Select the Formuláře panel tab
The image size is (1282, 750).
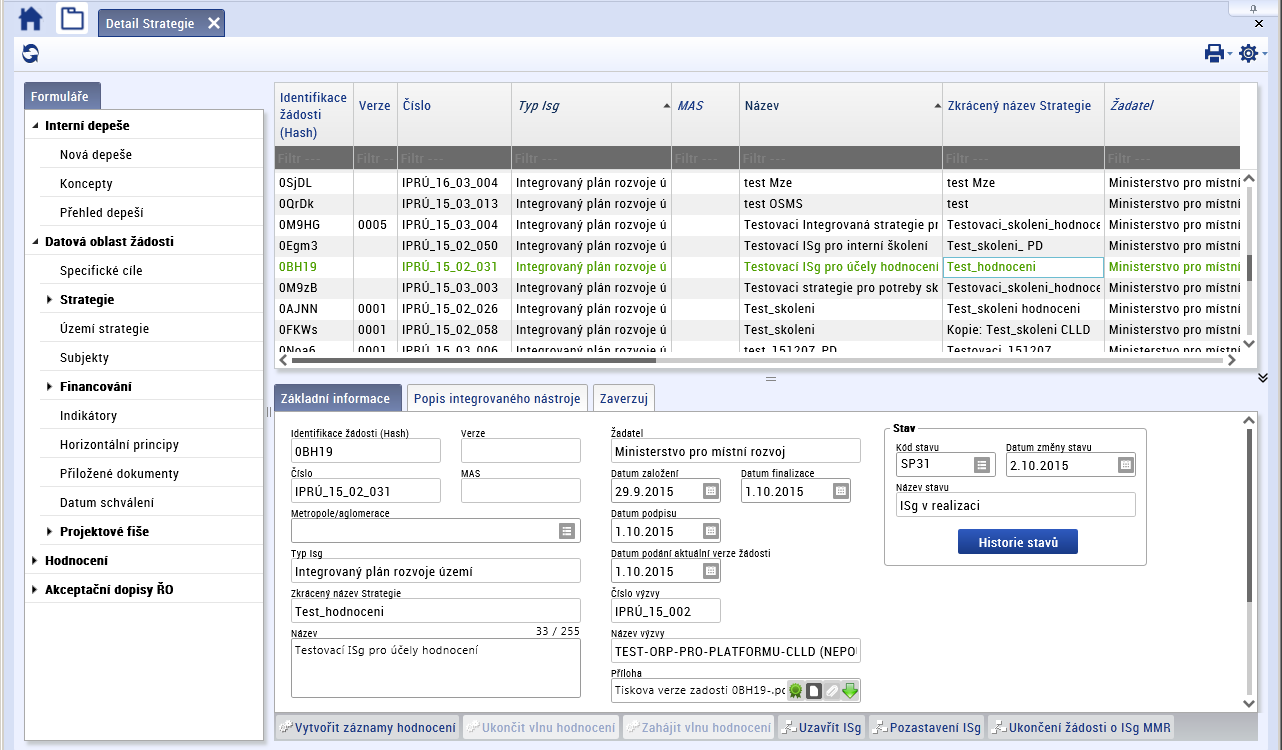[62, 96]
